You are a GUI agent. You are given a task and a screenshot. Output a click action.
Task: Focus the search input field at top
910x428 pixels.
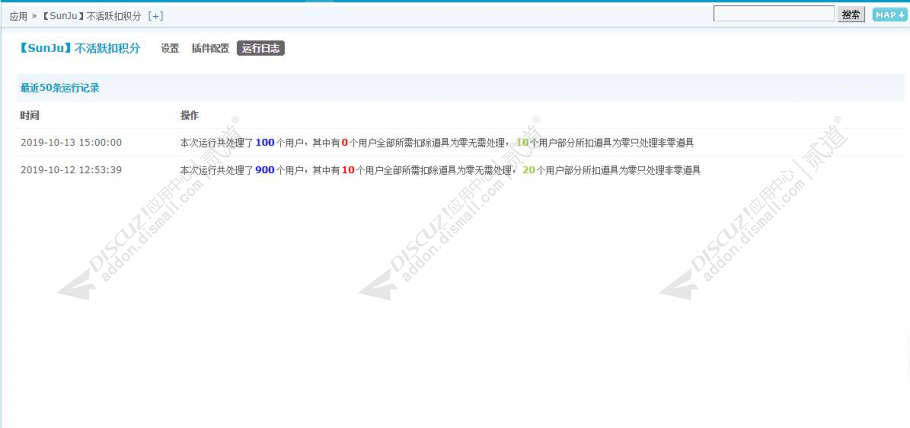coord(774,14)
